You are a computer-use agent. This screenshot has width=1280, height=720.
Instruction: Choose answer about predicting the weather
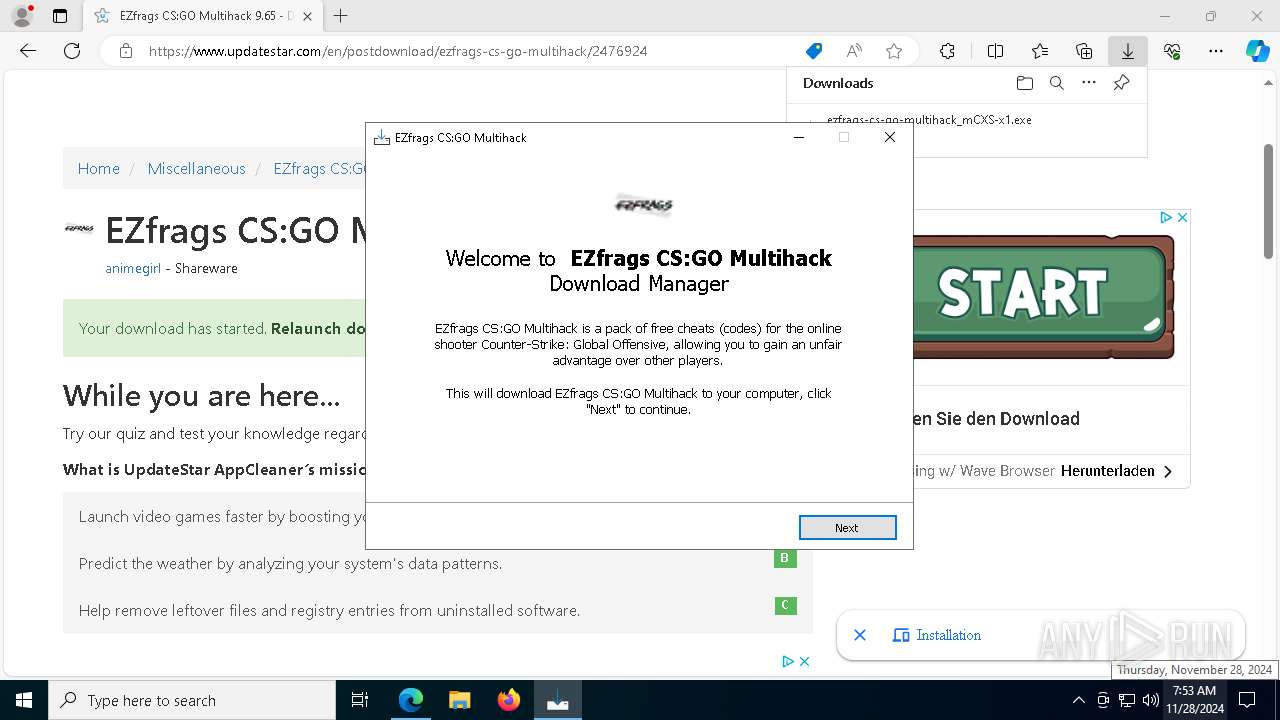290,564
